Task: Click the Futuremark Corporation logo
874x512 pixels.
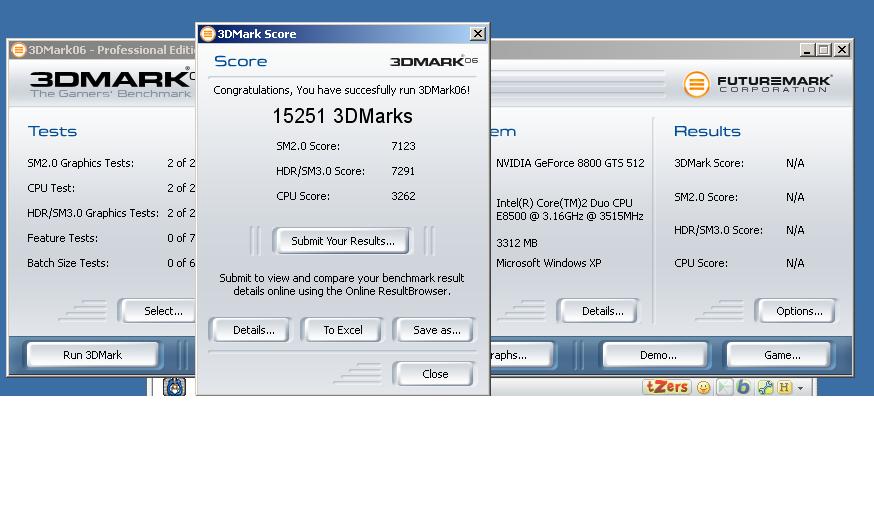Action: click(x=757, y=84)
